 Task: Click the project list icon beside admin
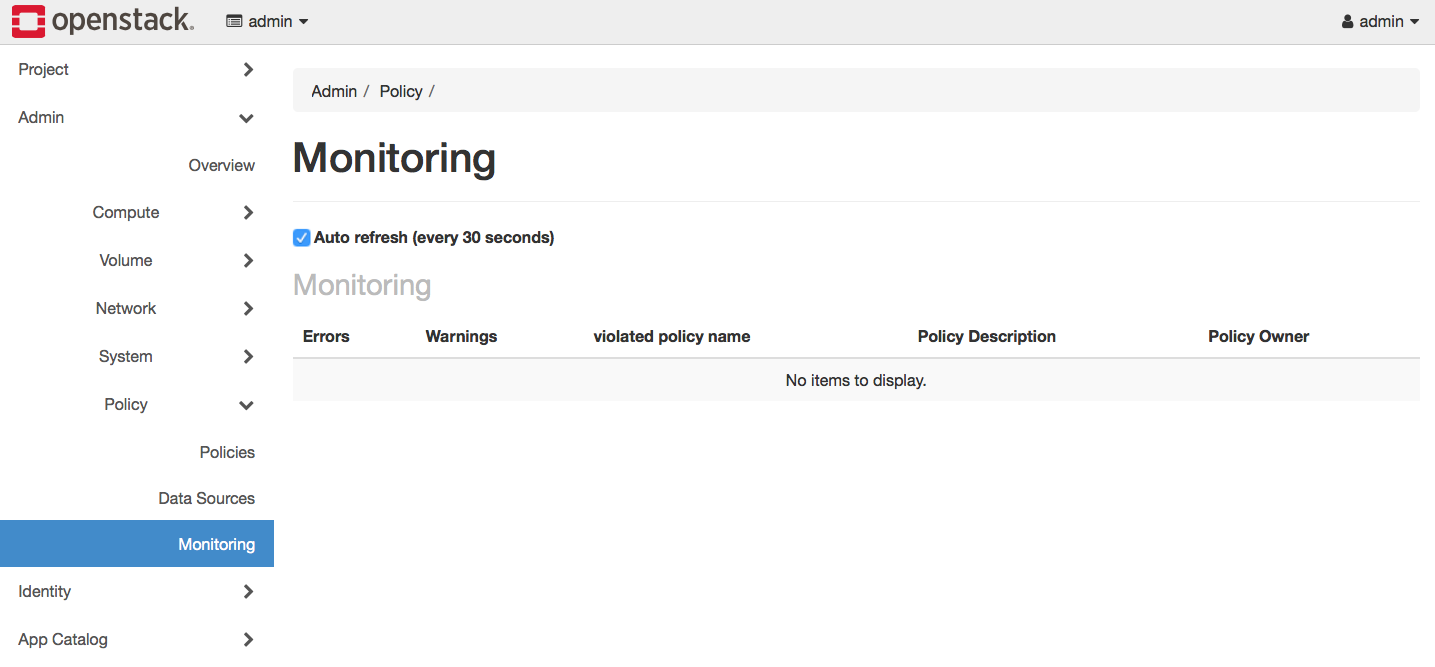pos(235,21)
